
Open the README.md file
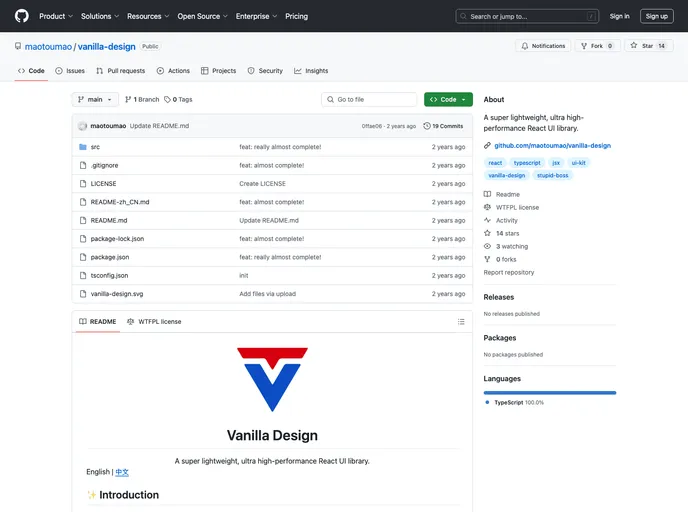109,221
